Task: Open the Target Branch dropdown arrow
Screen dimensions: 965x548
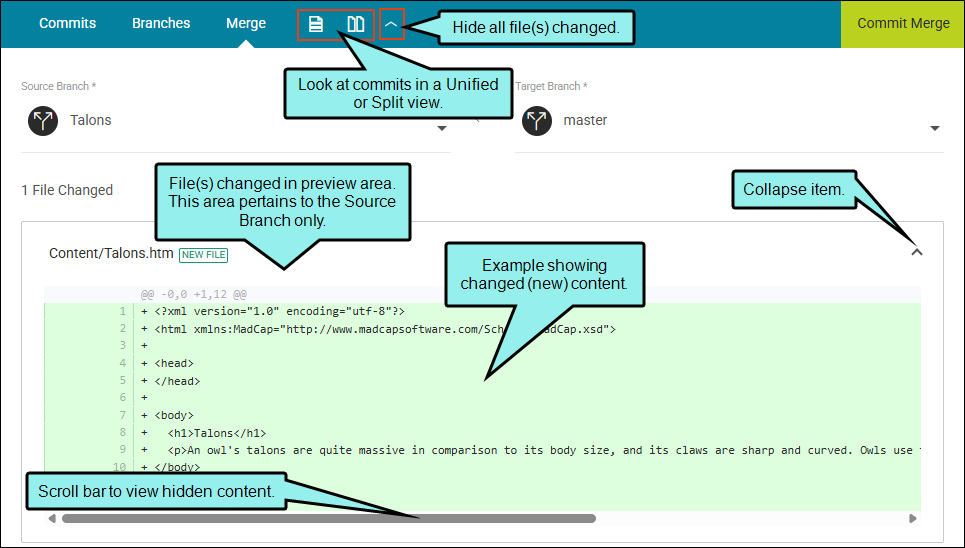Action: (x=935, y=128)
